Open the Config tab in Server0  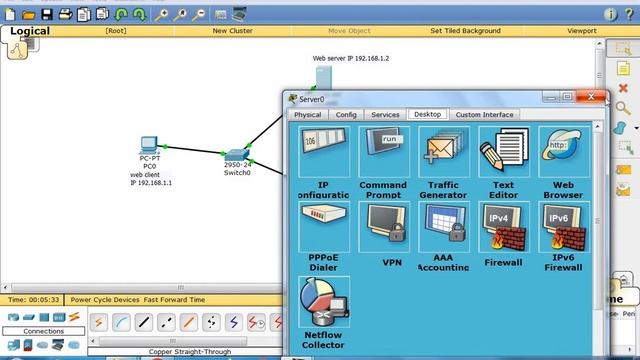(346, 115)
